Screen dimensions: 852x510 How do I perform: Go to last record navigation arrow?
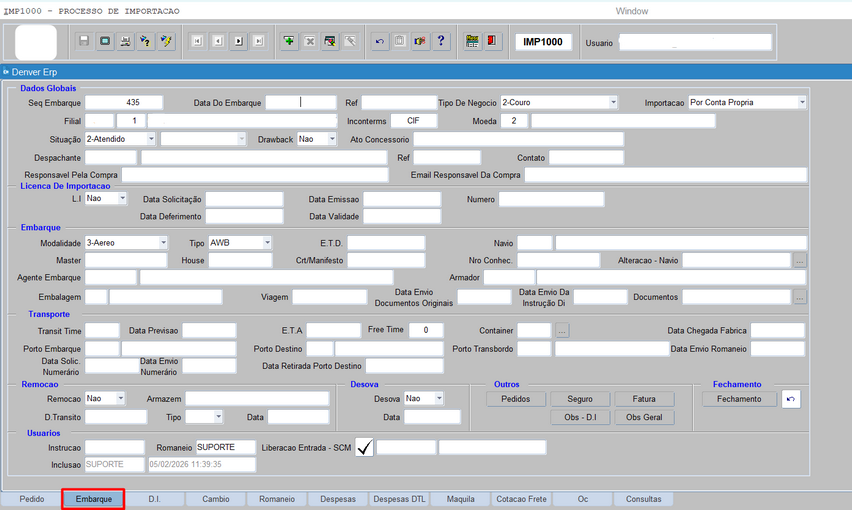259,41
